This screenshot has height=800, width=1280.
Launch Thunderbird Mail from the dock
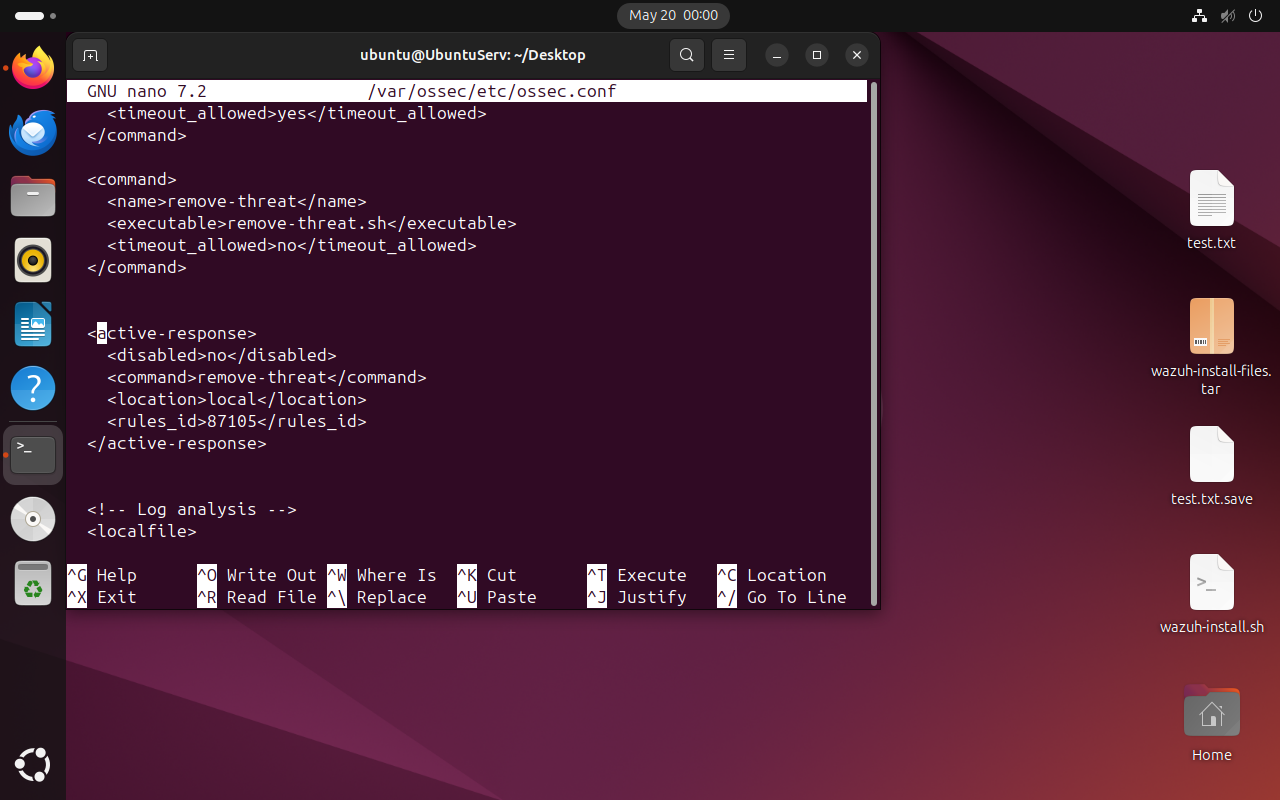pos(33,132)
